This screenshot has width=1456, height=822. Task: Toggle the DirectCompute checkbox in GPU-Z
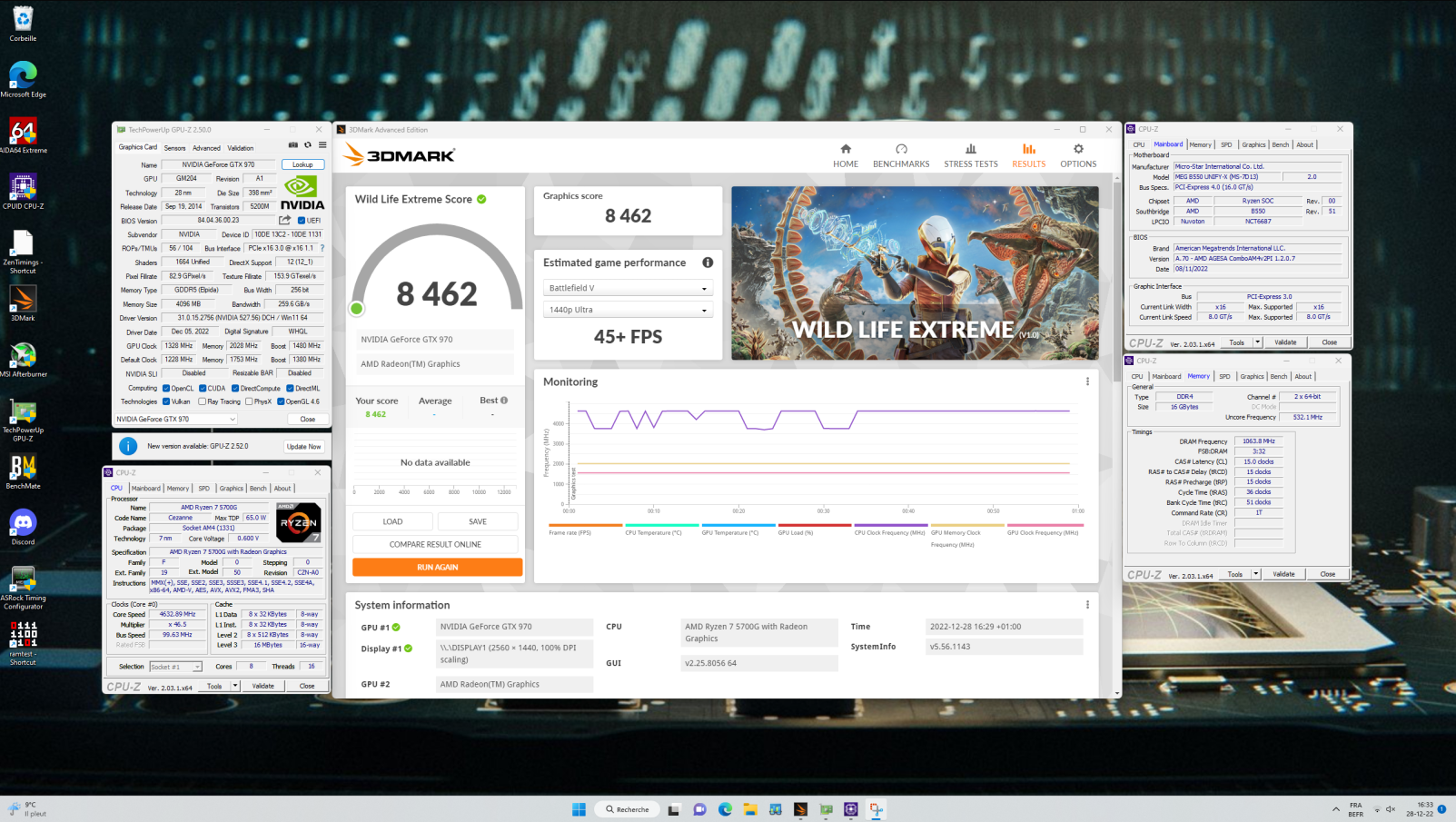(x=235, y=389)
